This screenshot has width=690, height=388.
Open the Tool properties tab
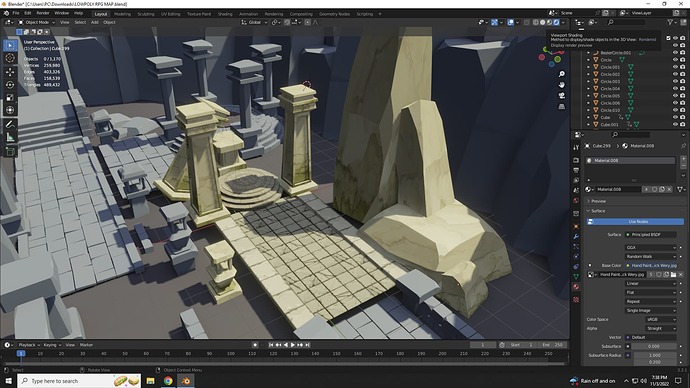[576, 147]
